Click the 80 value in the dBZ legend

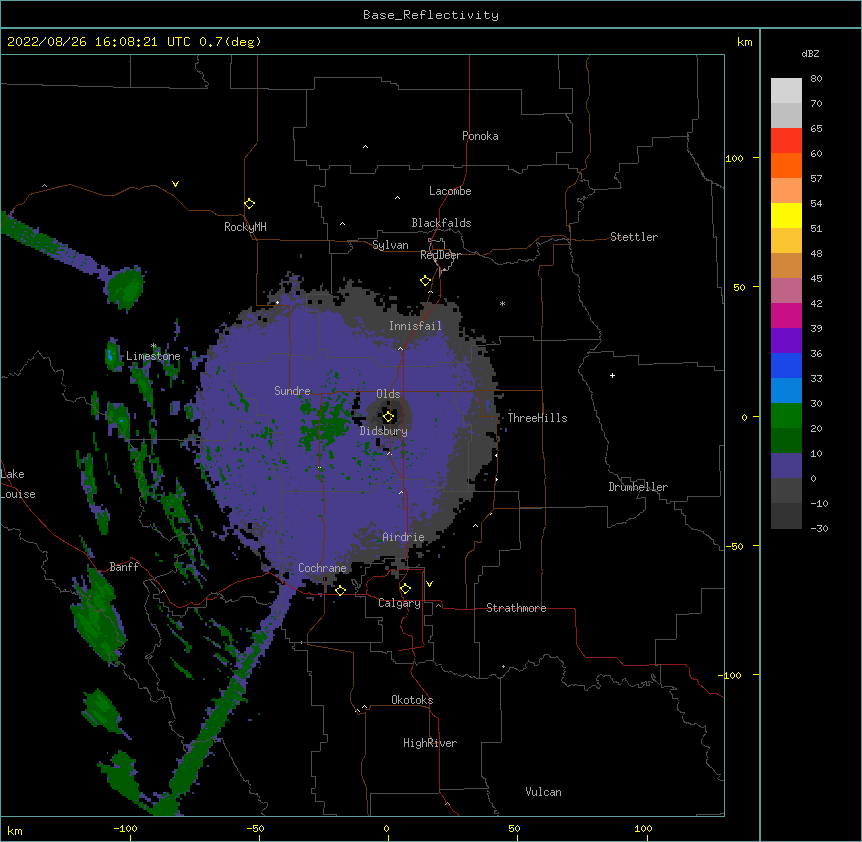click(x=816, y=79)
